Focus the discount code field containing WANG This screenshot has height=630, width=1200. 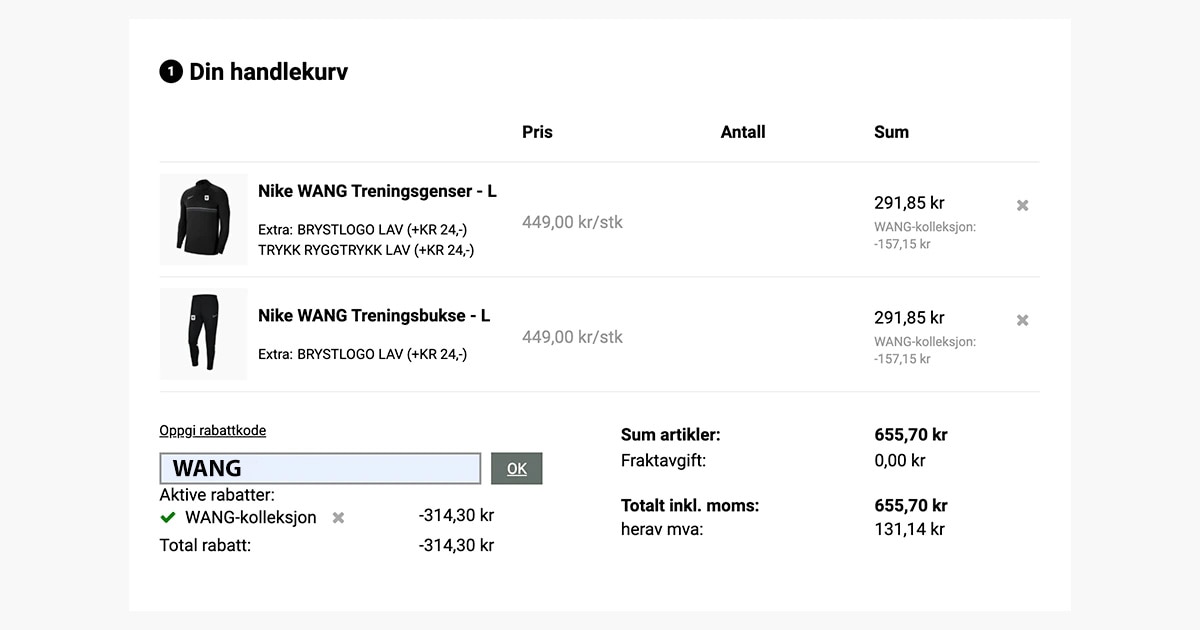coord(320,468)
